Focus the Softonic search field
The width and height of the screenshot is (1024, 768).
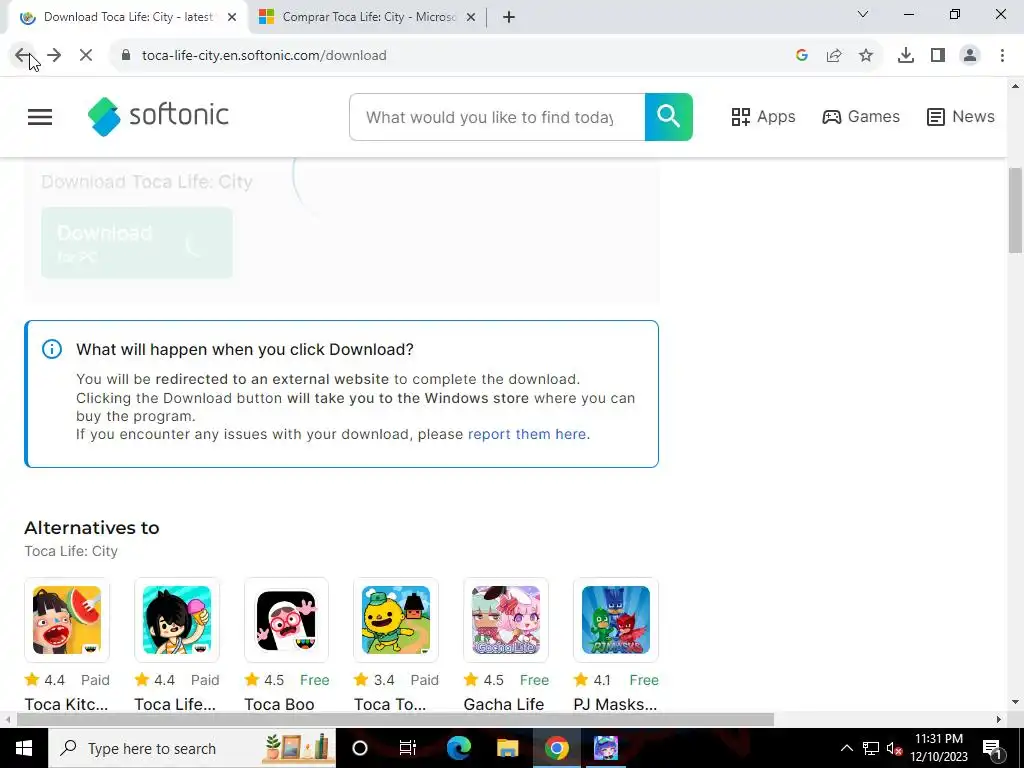[x=497, y=117]
